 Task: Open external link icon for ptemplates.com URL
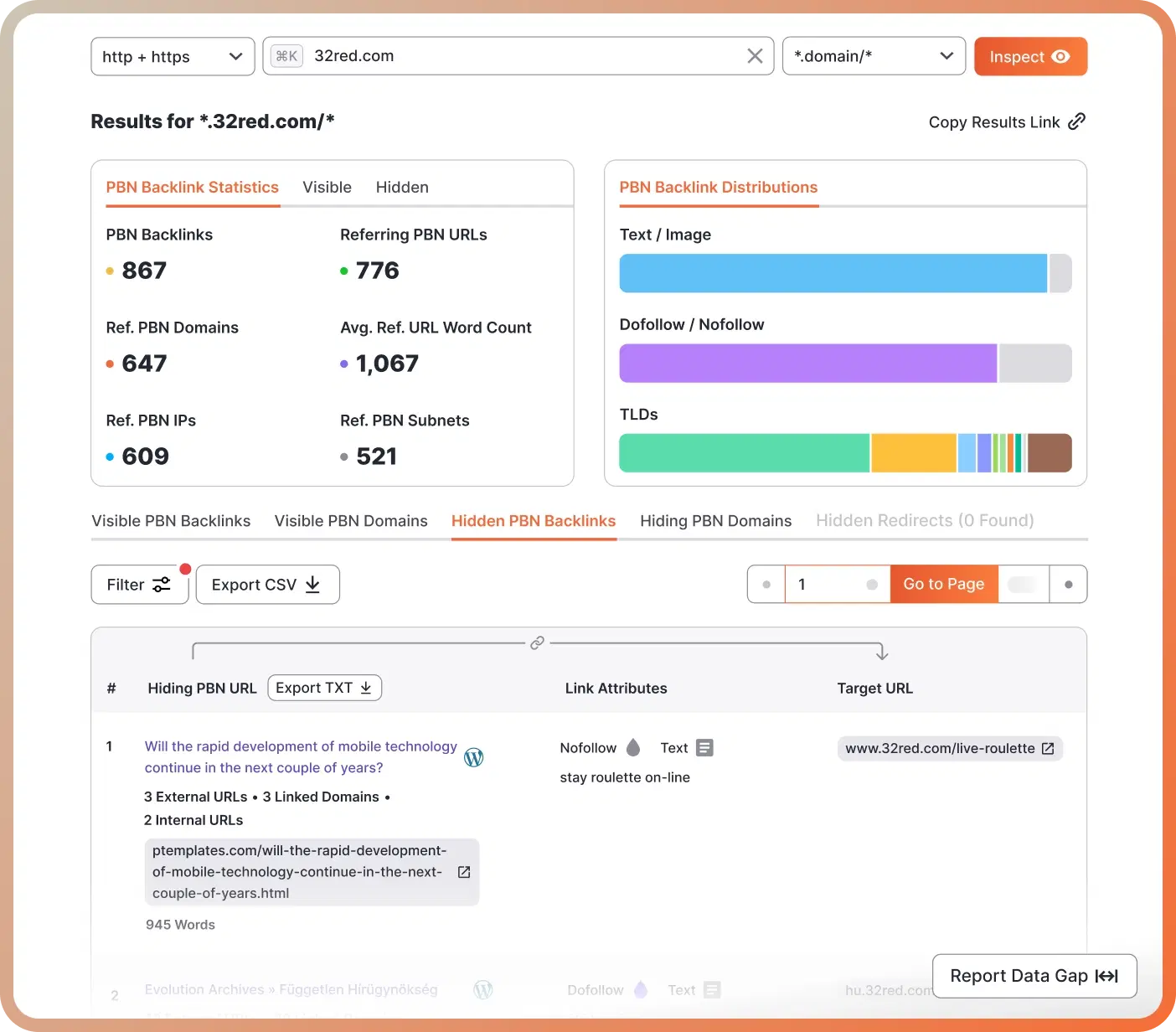464,872
